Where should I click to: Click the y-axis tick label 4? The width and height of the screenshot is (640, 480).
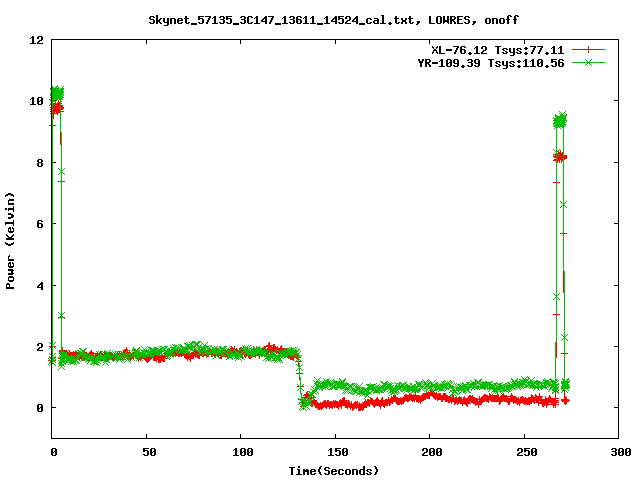click(40, 286)
